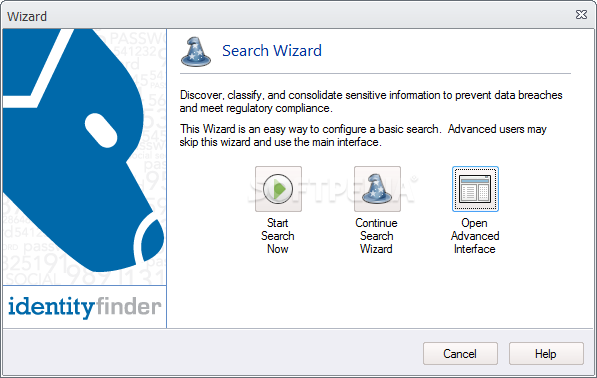Image resolution: width=597 pixels, height=378 pixels.
Task: Click the Cancel button
Action: (460, 354)
